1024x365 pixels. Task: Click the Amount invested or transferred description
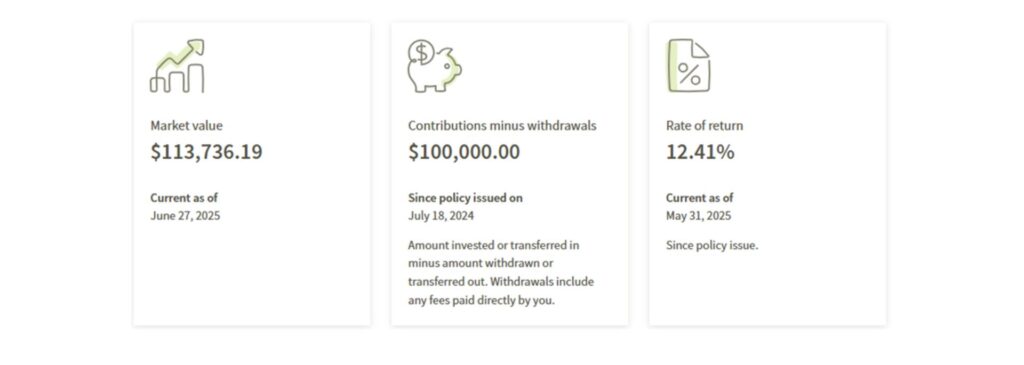501,274
